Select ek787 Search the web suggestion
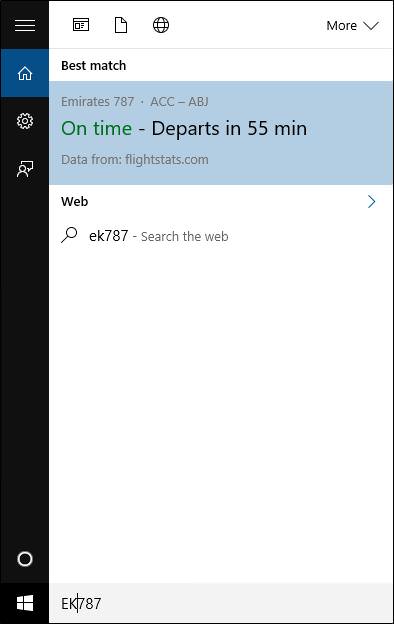Screen dimensions: 394x624 click(x=221, y=236)
